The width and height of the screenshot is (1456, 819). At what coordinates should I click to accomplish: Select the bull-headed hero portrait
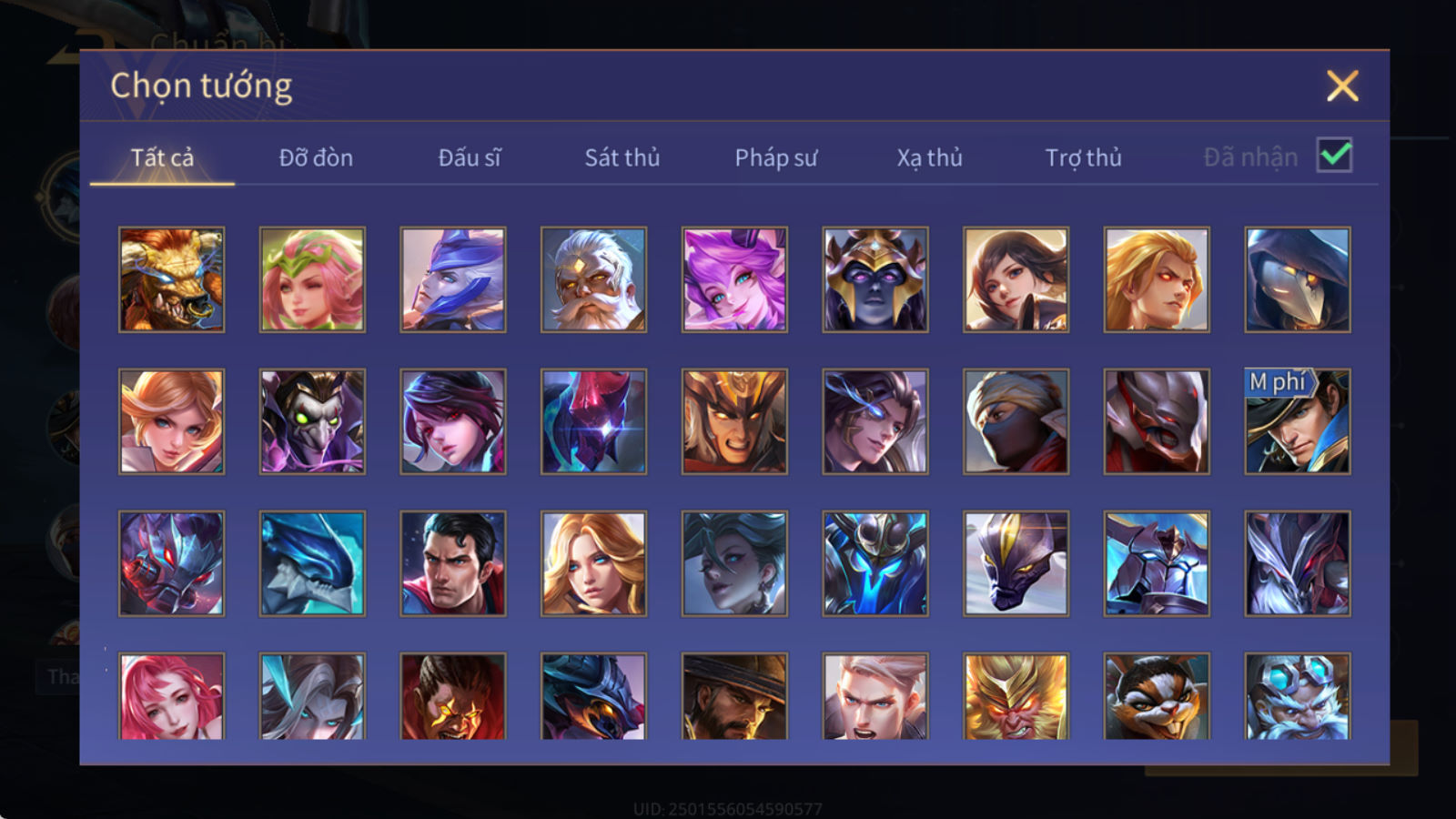click(x=171, y=279)
